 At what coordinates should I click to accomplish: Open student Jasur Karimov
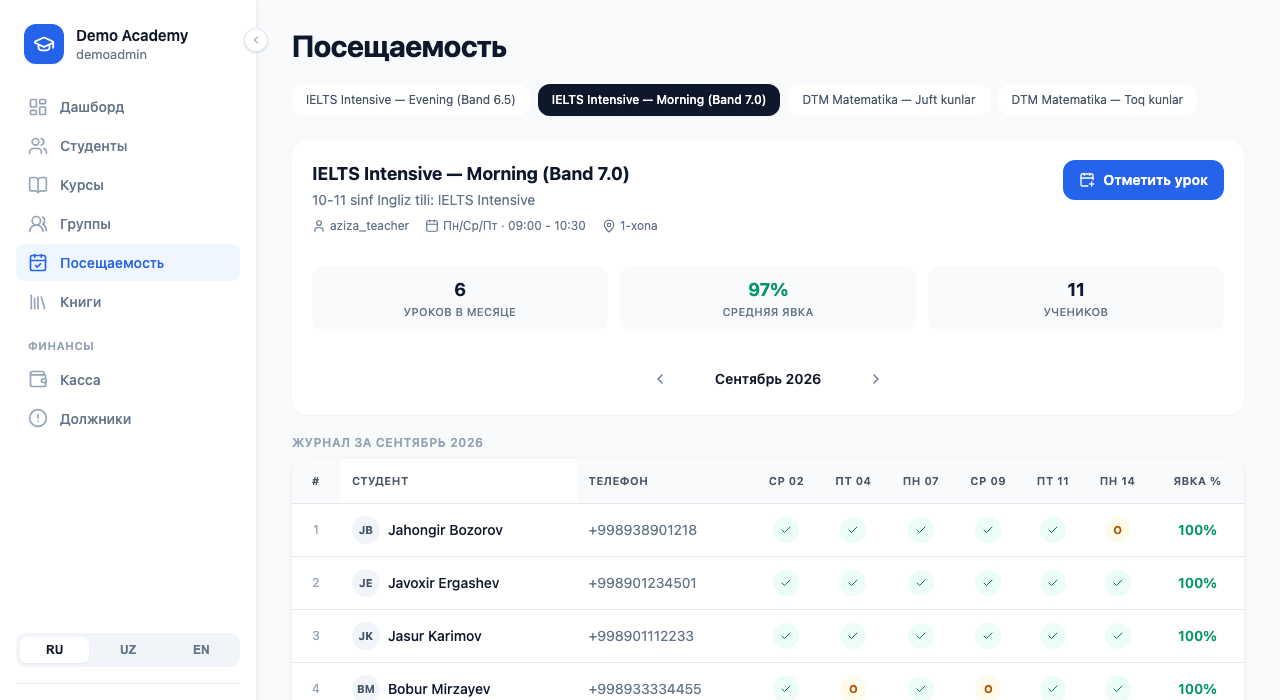click(x=435, y=636)
